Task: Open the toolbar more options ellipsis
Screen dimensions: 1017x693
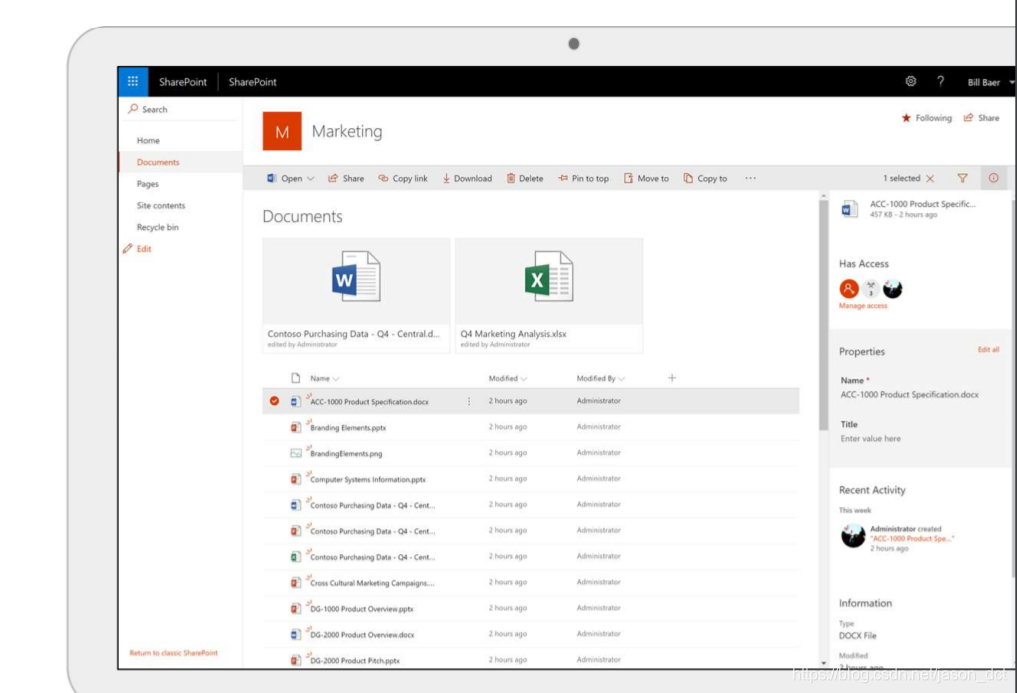Action: pos(750,178)
